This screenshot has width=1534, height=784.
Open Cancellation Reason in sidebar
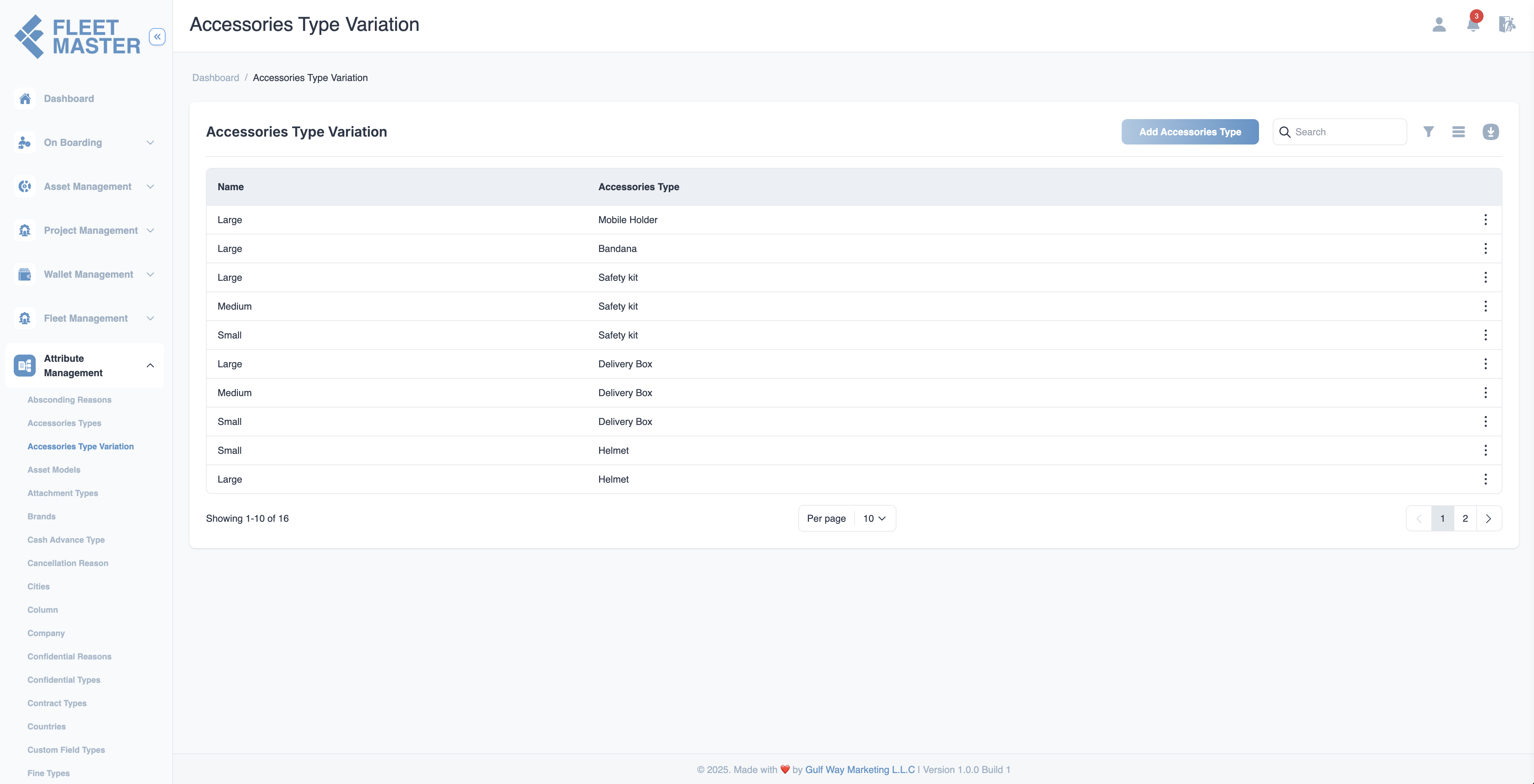click(68, 563)
